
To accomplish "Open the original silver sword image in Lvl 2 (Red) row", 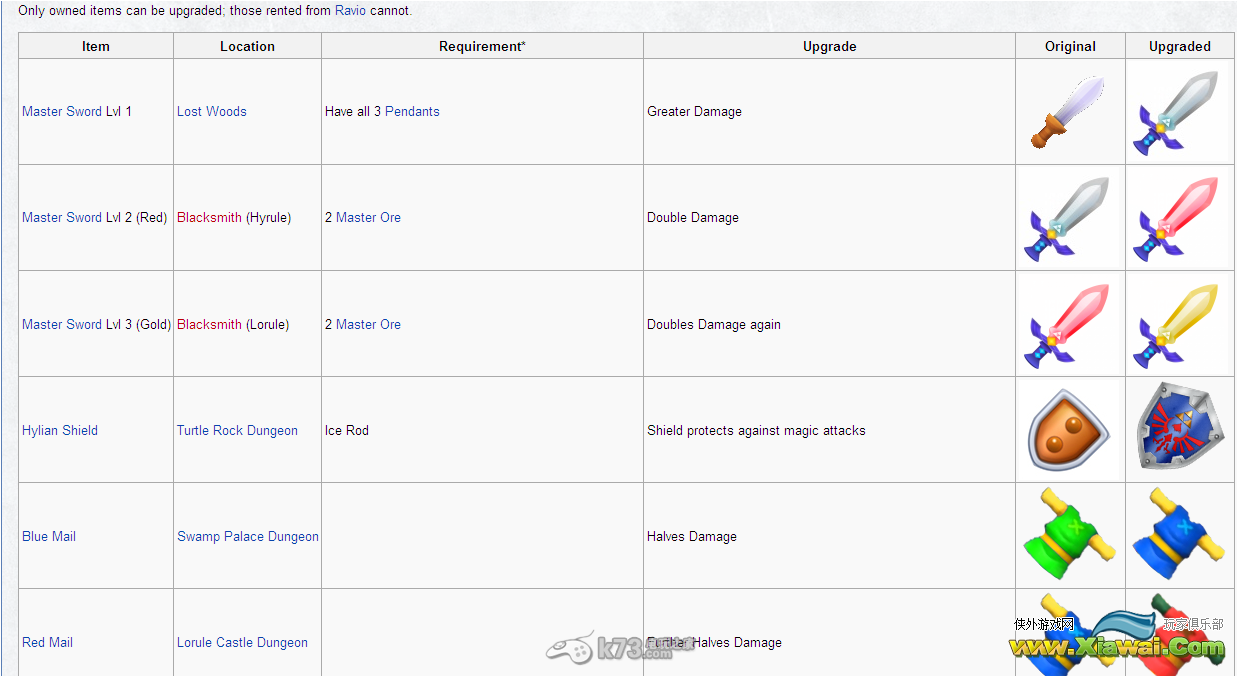I will pos(1067,218).
